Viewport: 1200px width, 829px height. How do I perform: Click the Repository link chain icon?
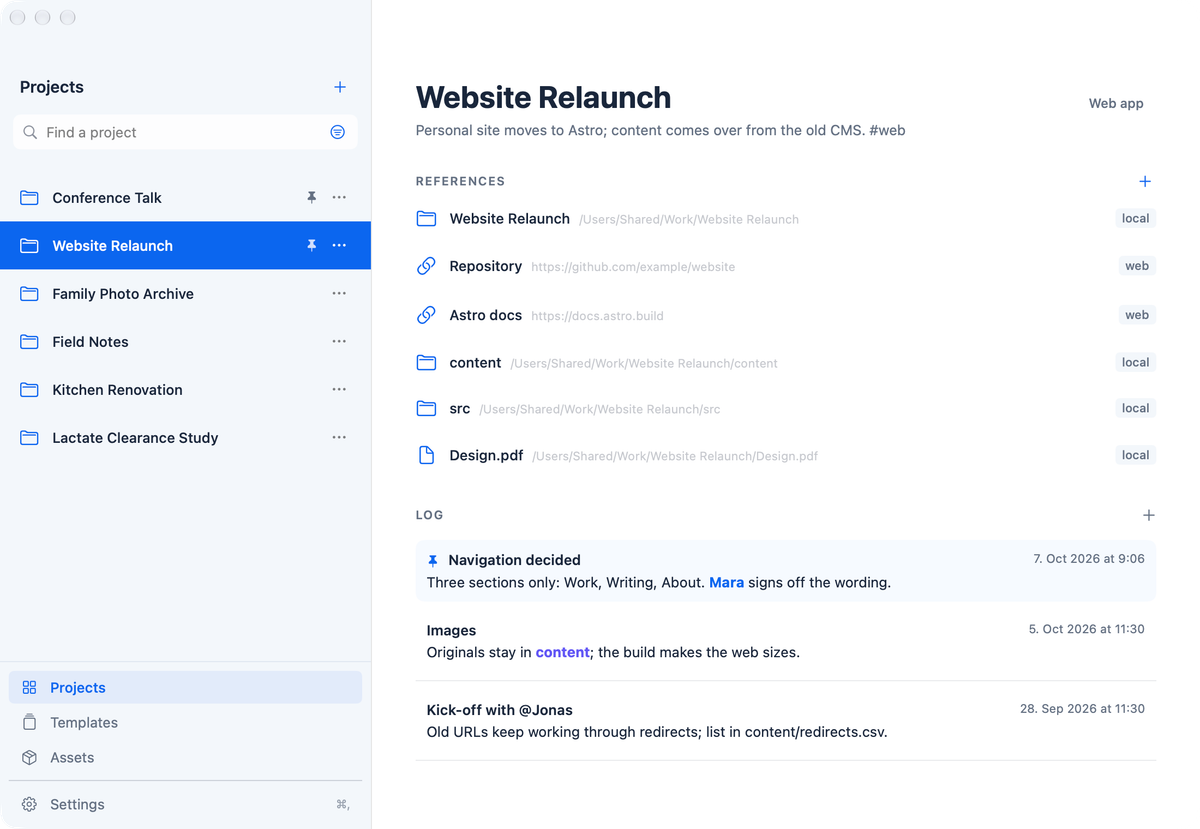click(426, 266)
